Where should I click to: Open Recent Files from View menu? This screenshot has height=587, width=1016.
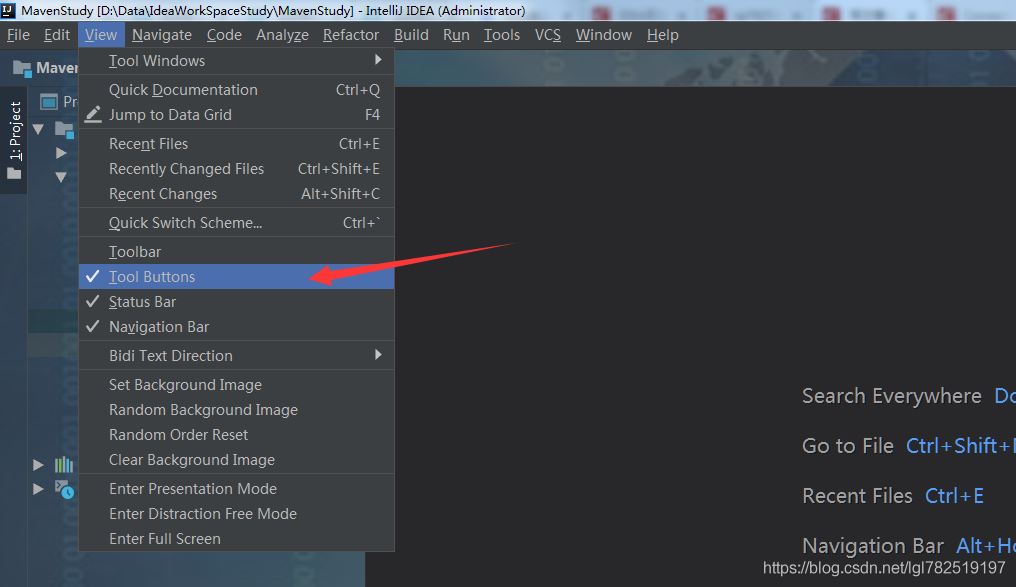[x=237, y=144]
